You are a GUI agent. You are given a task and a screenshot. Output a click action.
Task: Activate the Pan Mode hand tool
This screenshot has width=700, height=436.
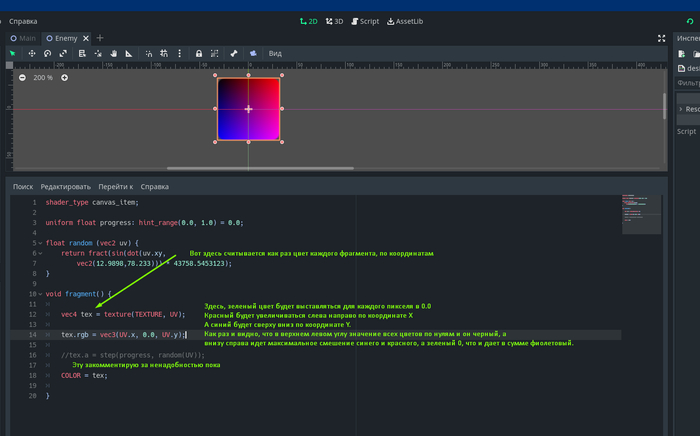(114, 53)
